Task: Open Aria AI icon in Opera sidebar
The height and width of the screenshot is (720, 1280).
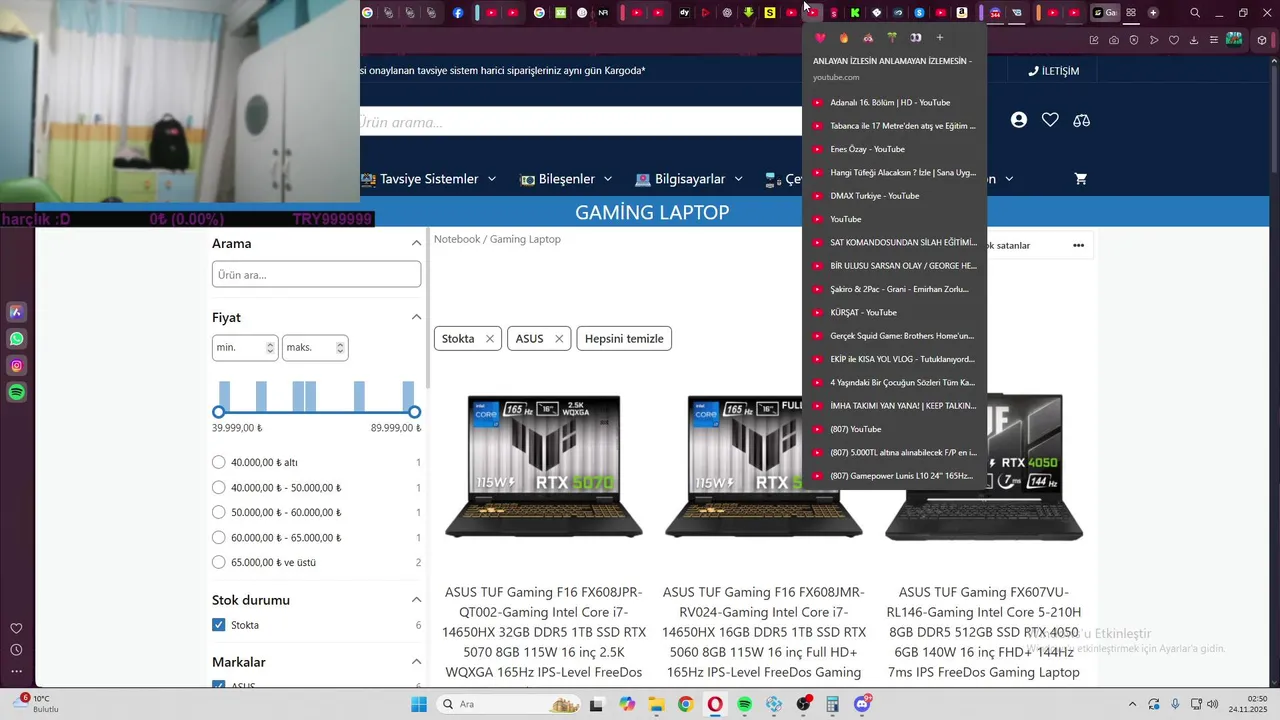Action: [17, 312]
